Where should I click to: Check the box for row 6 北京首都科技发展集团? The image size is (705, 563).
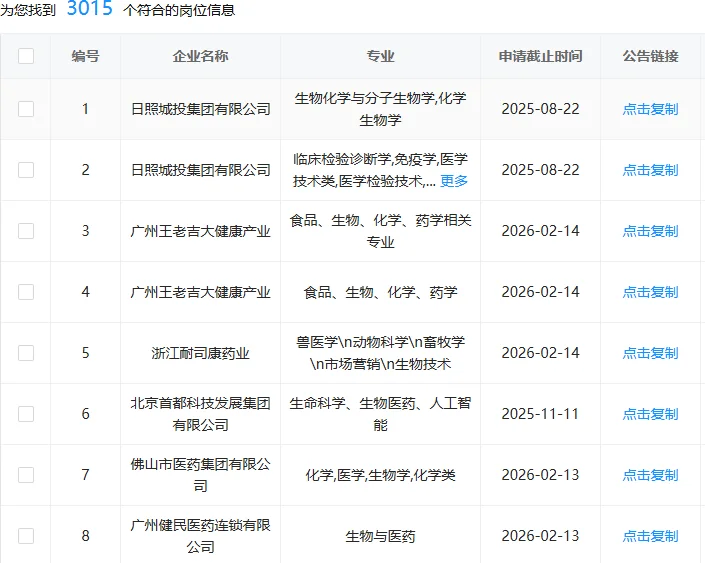26,414
